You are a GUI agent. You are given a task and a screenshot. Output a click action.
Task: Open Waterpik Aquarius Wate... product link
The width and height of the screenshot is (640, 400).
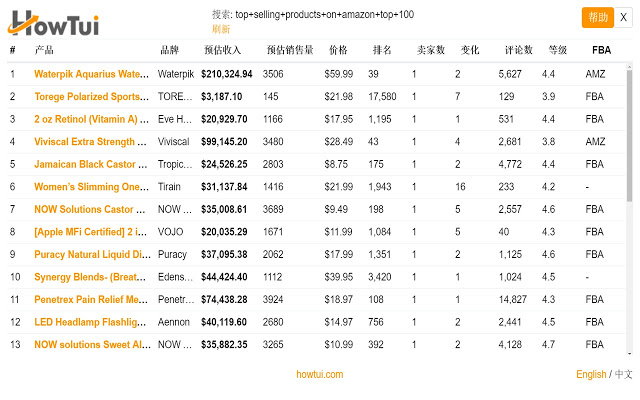(x=91, y=74)
